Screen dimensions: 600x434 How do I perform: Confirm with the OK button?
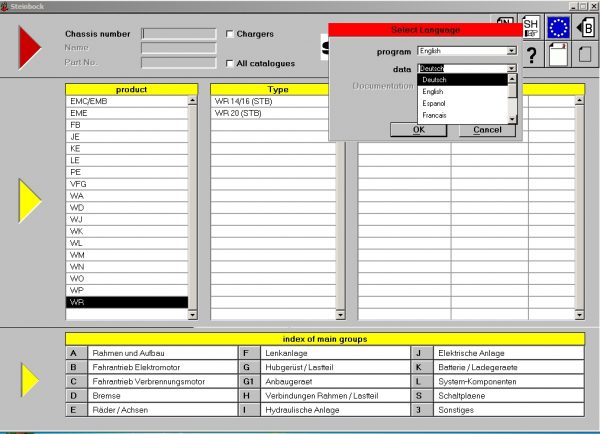click(419, 130)
